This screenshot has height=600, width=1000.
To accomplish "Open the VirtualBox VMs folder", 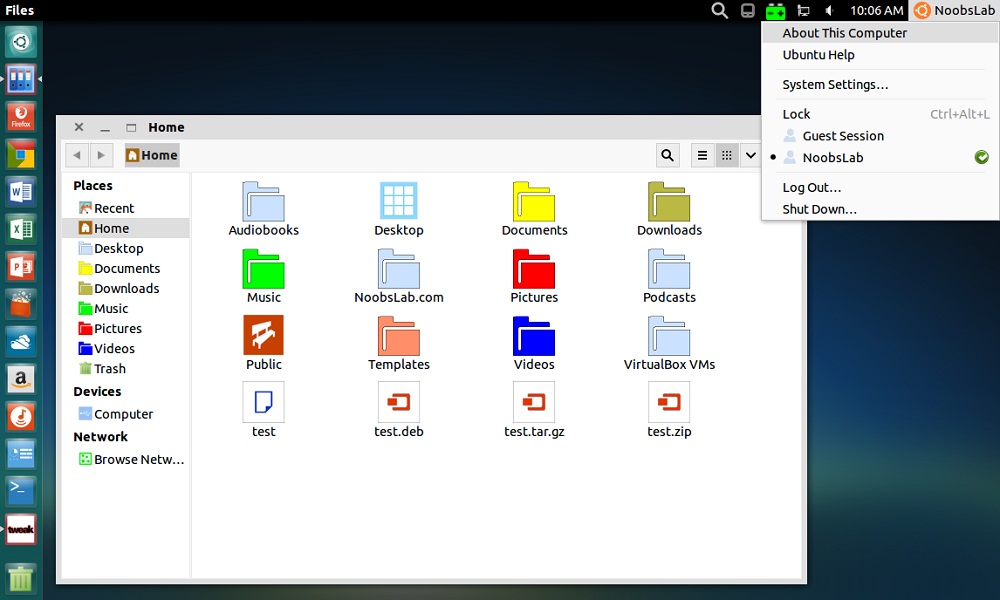I will click(x=669, y=336).
